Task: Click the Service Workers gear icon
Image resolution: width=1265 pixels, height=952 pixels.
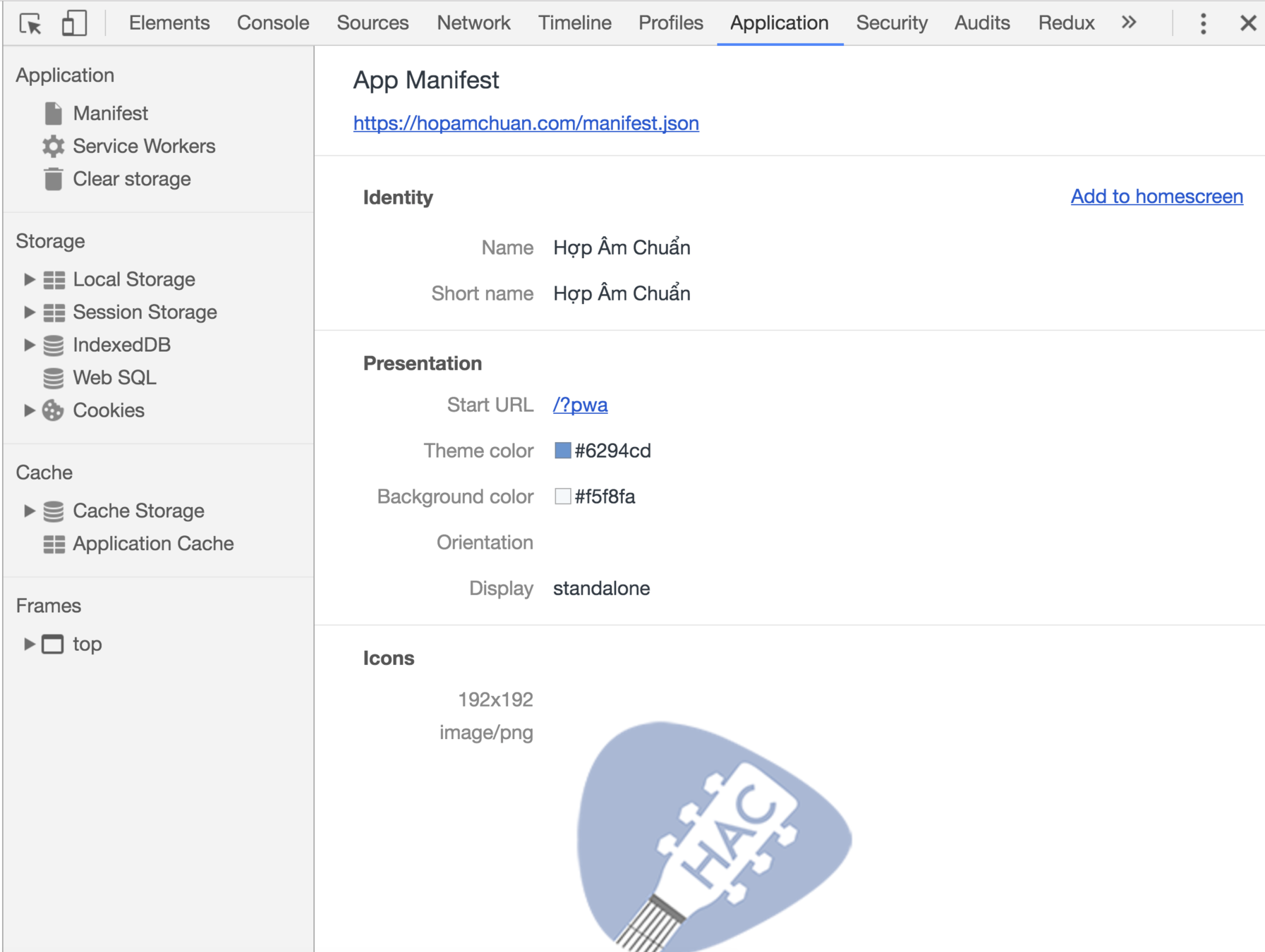Action: [x=54, y=146]
